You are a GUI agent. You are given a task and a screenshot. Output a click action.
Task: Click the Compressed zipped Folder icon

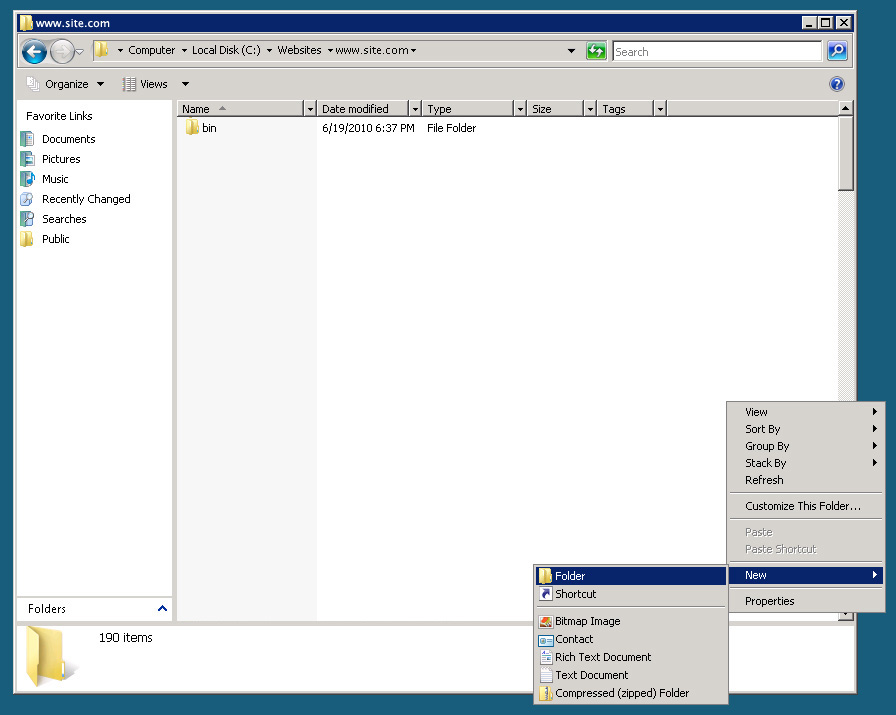(546, 693)
